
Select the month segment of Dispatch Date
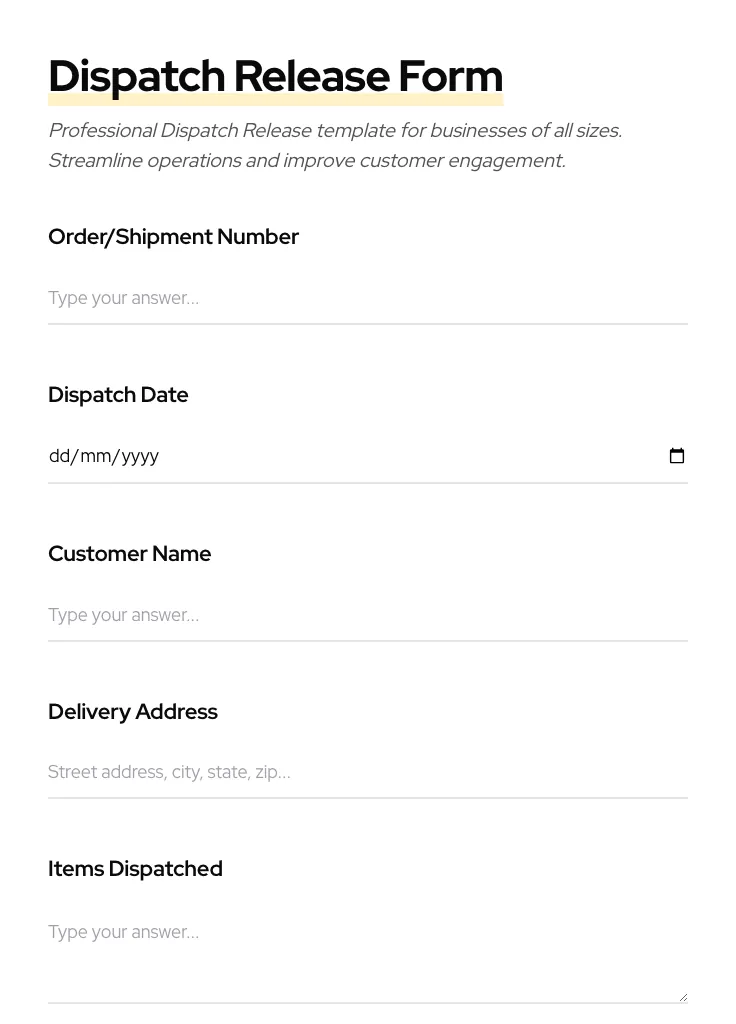click(x=95, y=456)
